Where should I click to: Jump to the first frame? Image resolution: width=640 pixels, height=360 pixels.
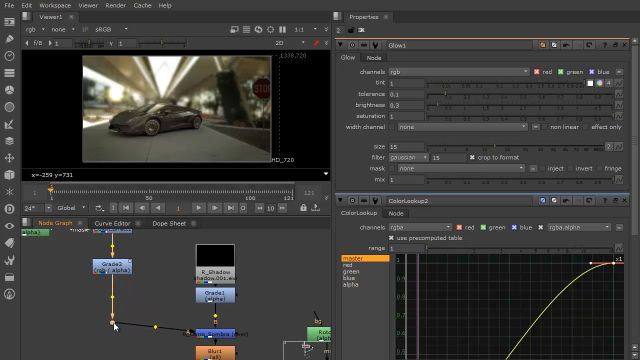click(126, 208)
